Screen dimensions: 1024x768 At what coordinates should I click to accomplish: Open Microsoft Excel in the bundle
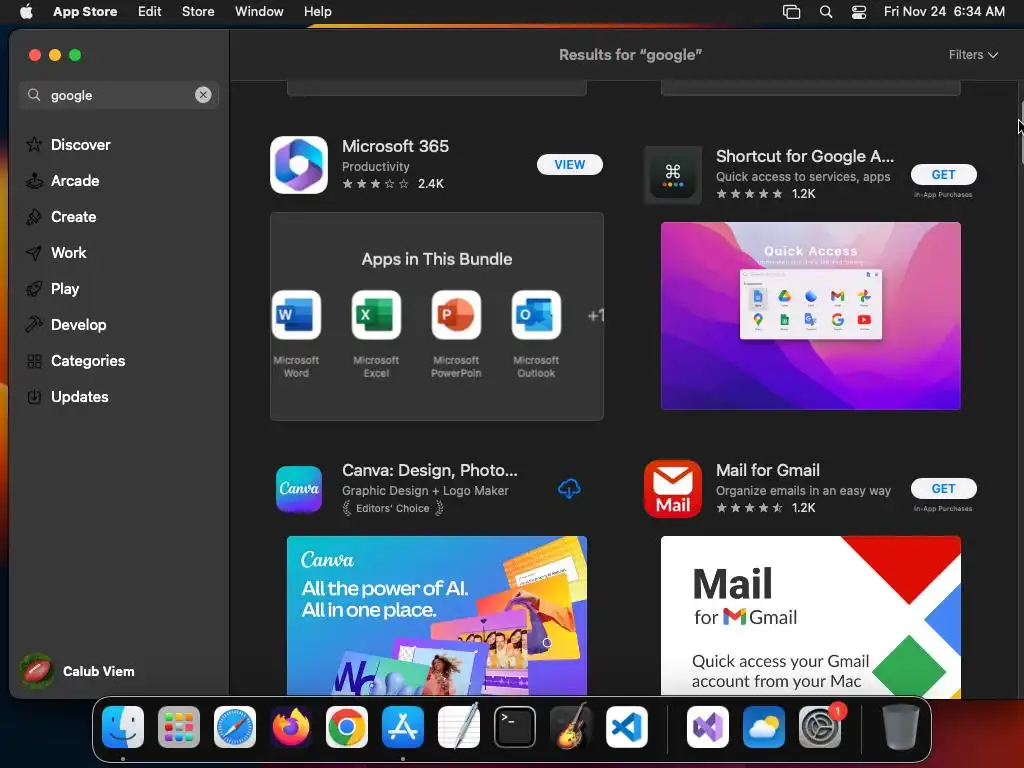[x=376, y=315]
